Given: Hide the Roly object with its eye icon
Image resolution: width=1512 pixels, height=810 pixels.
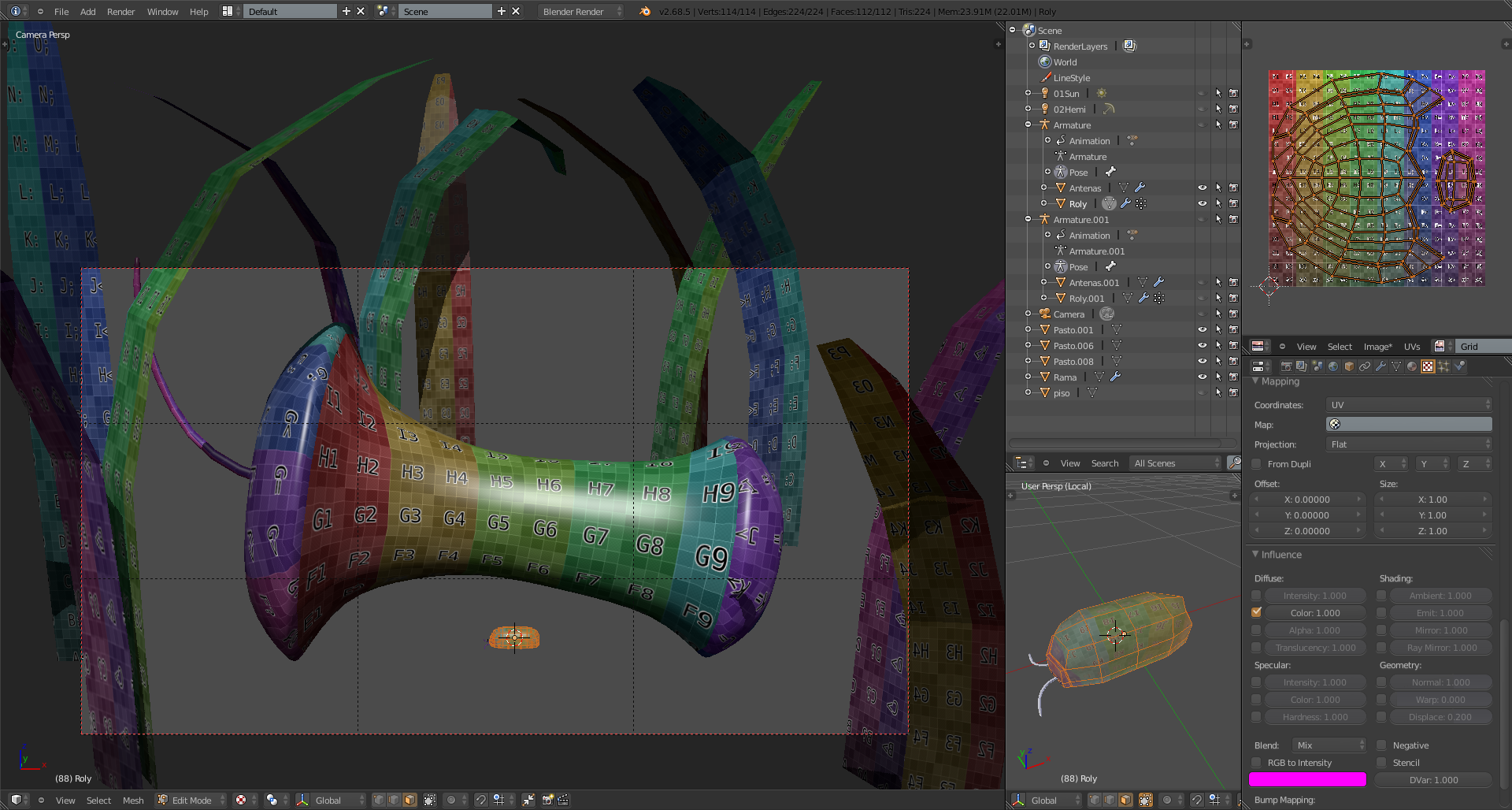Looking at the screenshot, I should point(1202,204).
